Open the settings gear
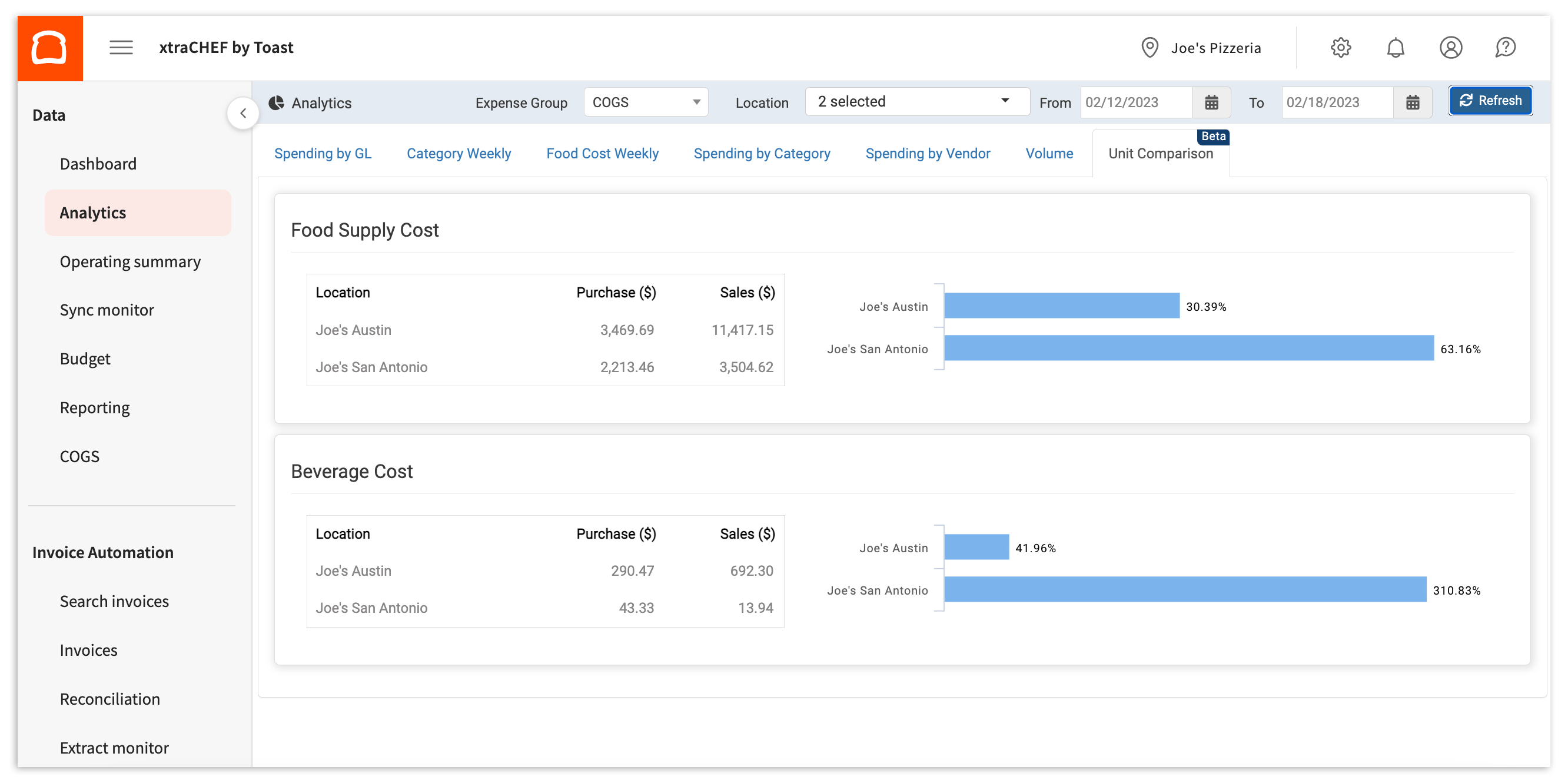The height and width of the screenshot is (783, 1568). (1340, 48)
